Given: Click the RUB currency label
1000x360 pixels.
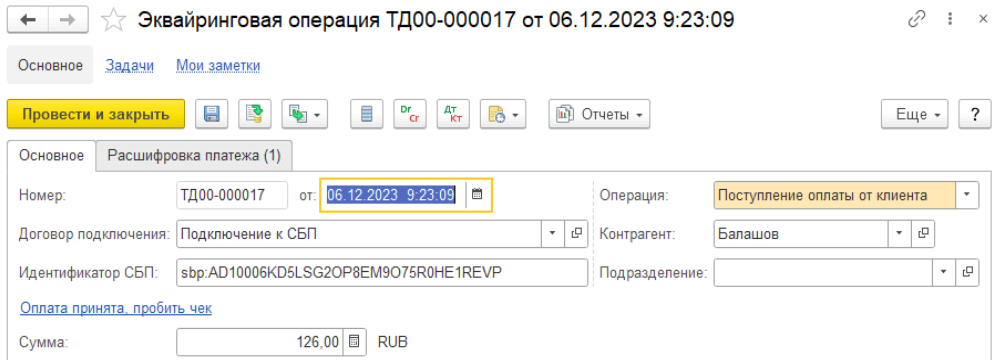Looking at the screenshot, I should pyautogui.click(x=393, y=343).
